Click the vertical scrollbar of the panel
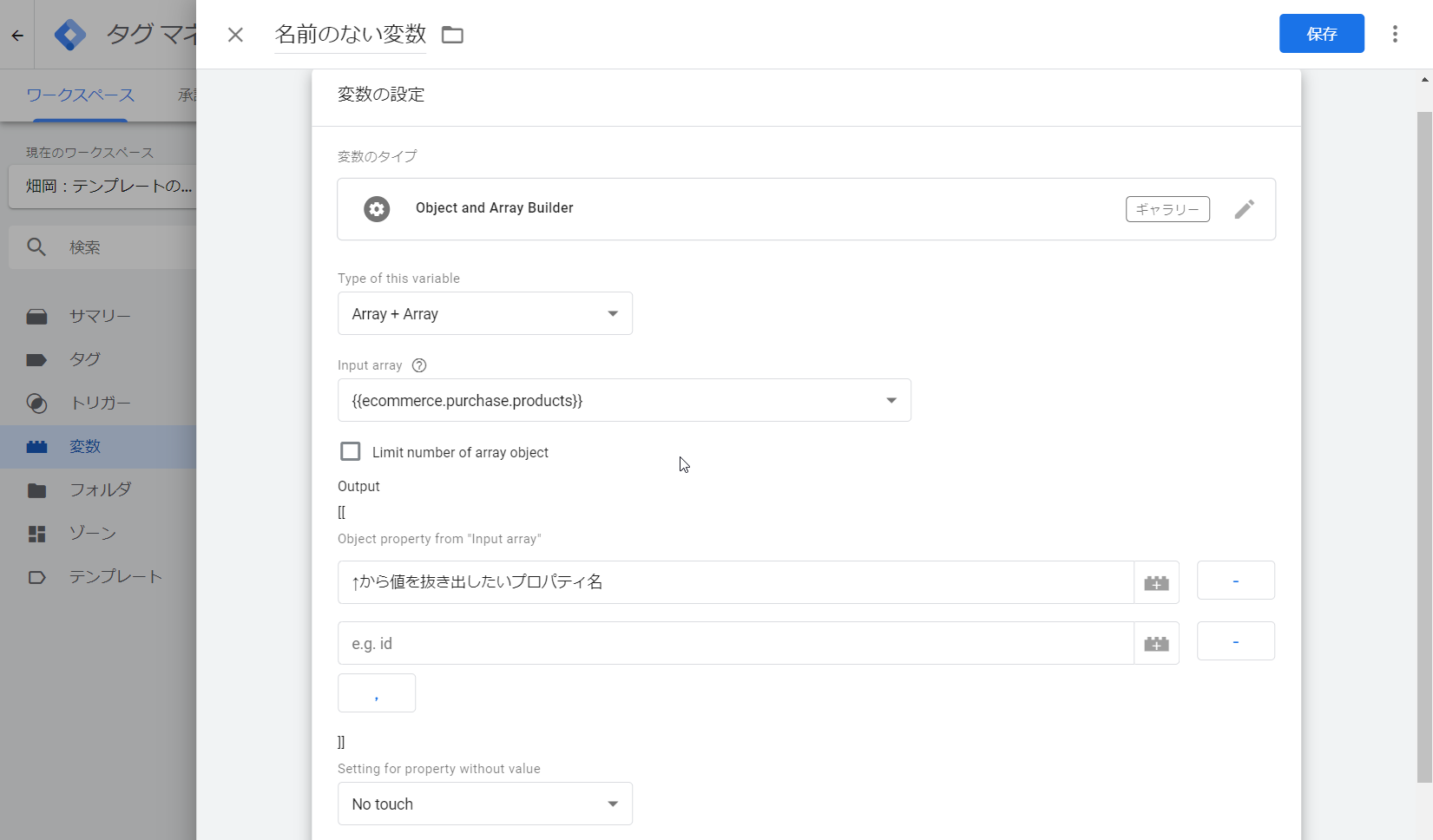 click(1424, 447)
